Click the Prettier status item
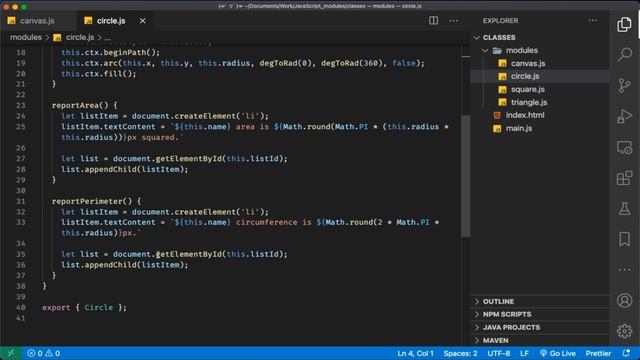 click(598, 353)
